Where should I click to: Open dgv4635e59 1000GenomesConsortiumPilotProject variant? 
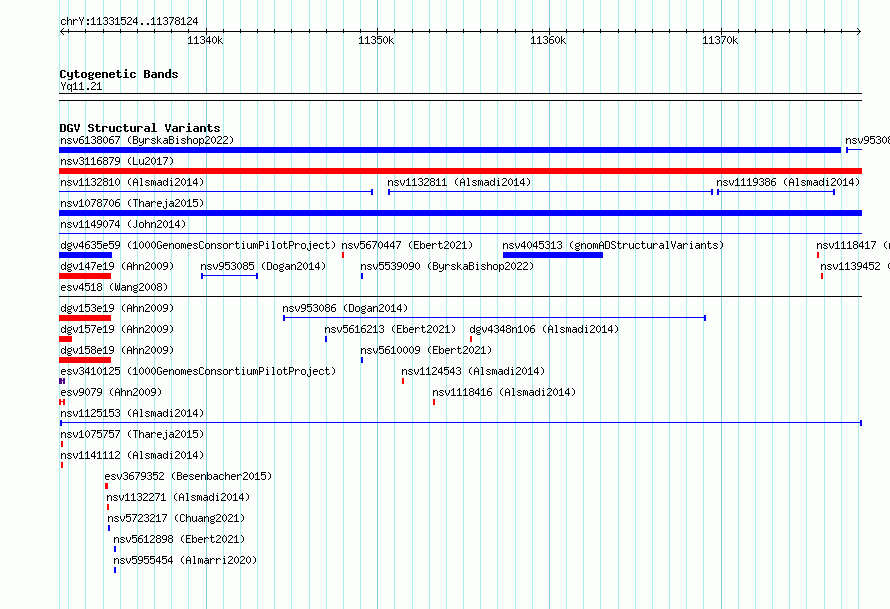pos(198,245)
